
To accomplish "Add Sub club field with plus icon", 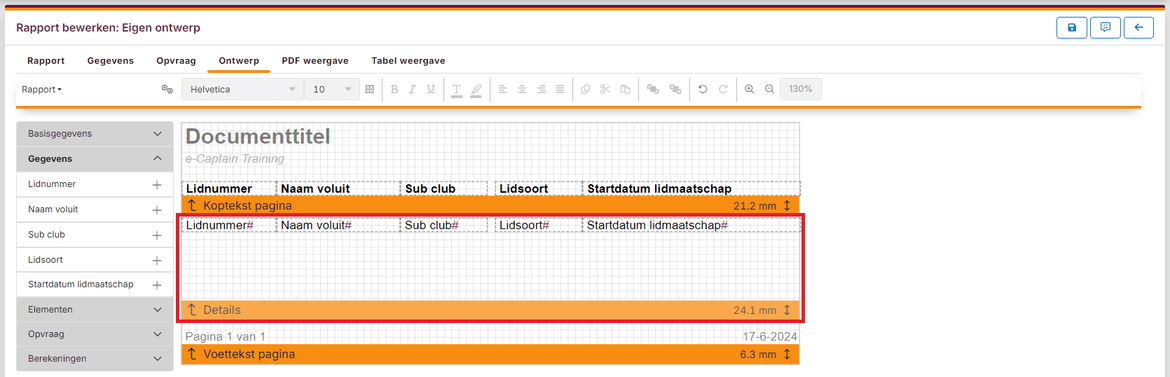I will 157,235.
